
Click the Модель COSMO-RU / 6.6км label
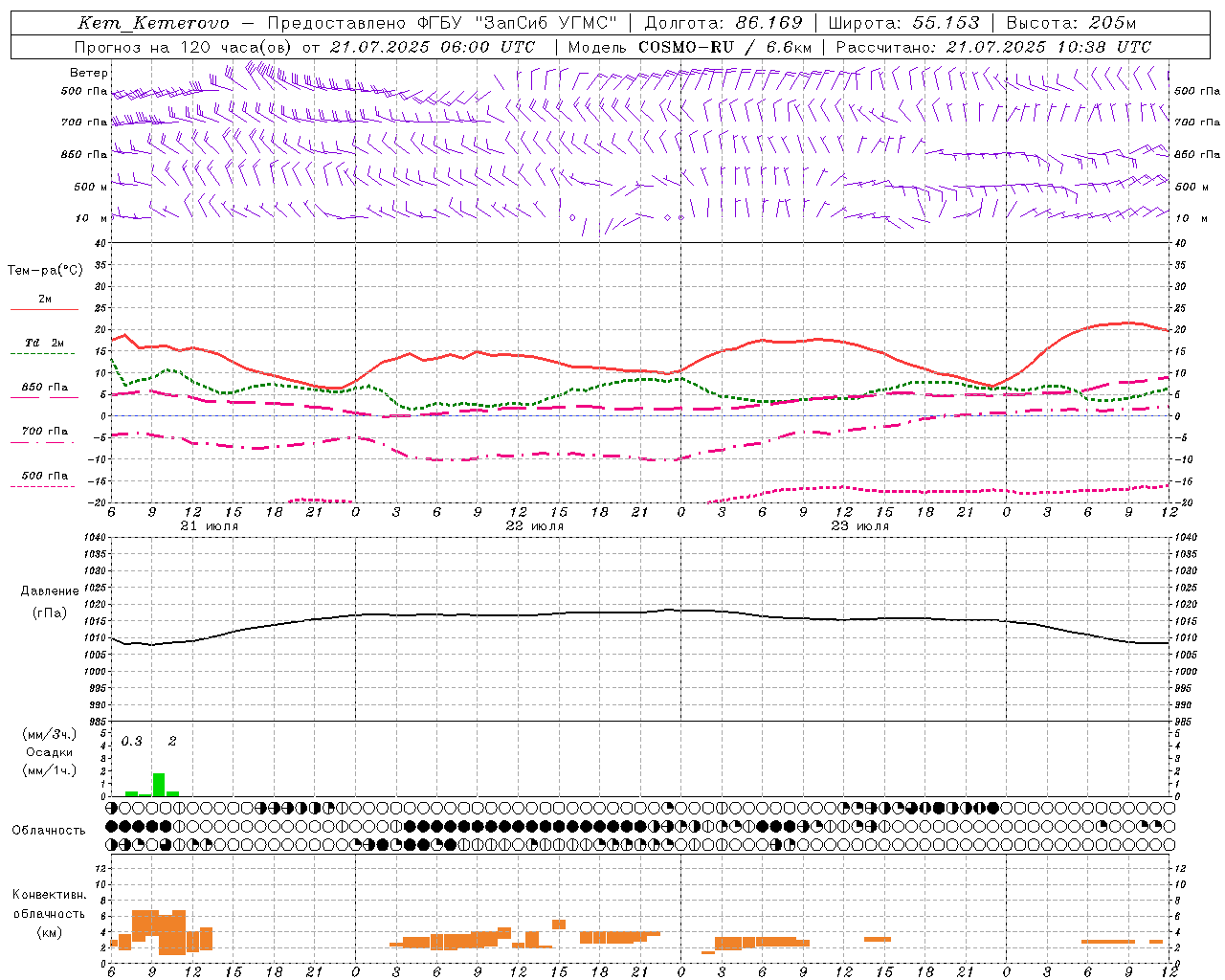point(690,47)
